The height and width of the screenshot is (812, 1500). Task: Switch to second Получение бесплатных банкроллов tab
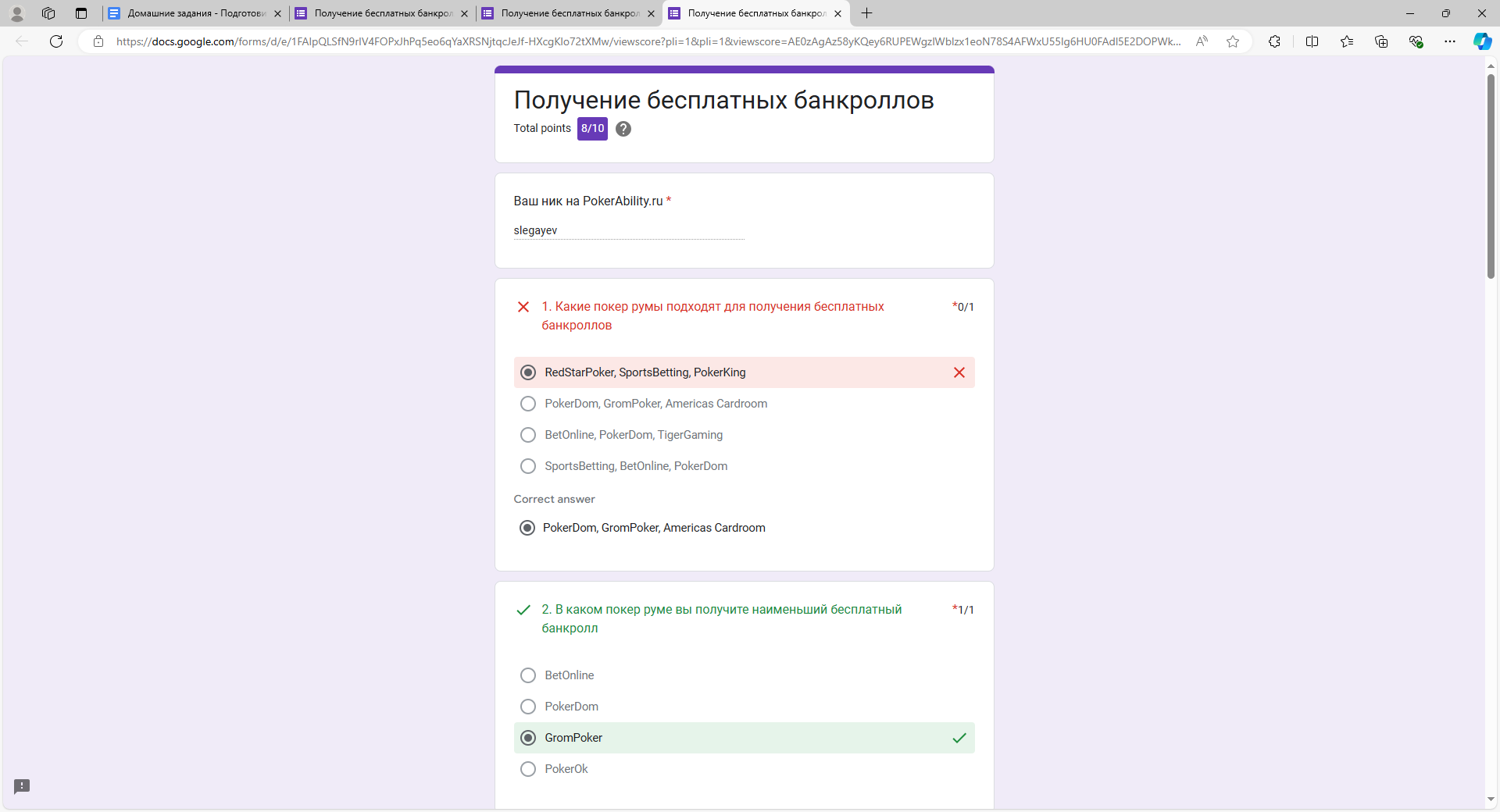(383, 13)
